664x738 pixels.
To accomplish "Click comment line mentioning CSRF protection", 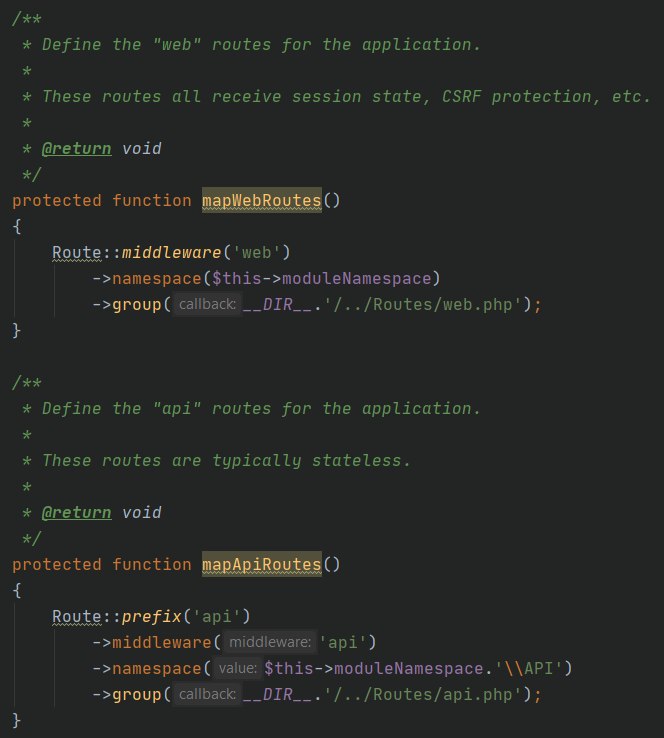I will tap(346, 96).
